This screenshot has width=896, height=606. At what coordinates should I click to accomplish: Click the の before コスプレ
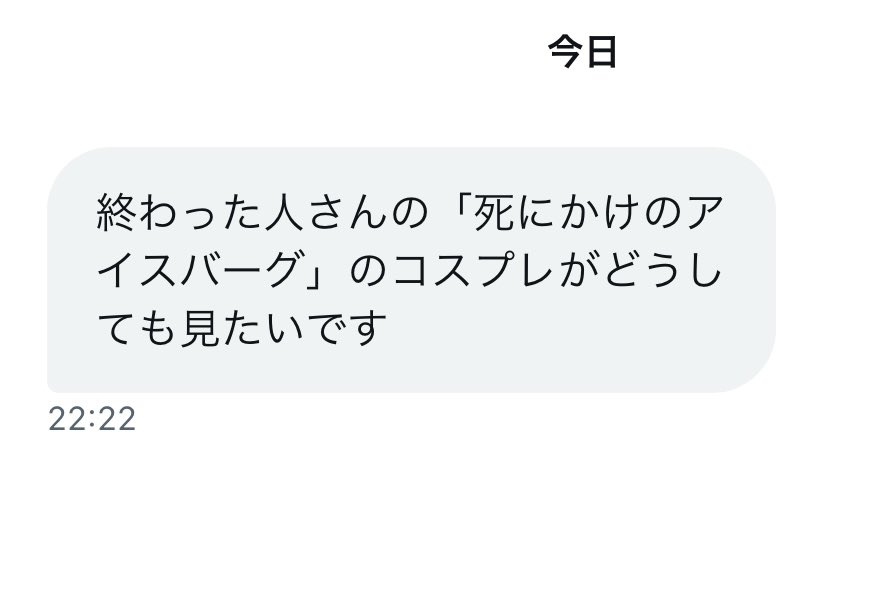click(x=369, y=271)
